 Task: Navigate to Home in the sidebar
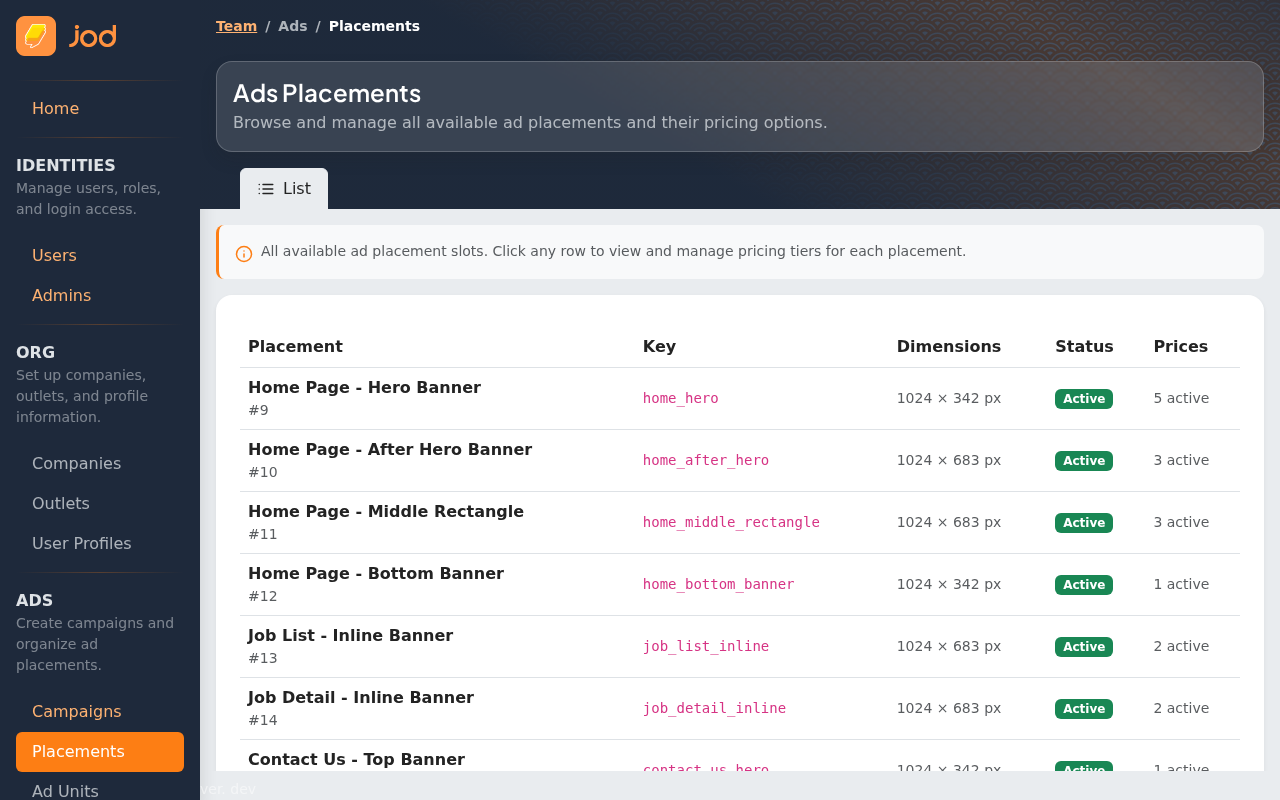pos(56,108)
